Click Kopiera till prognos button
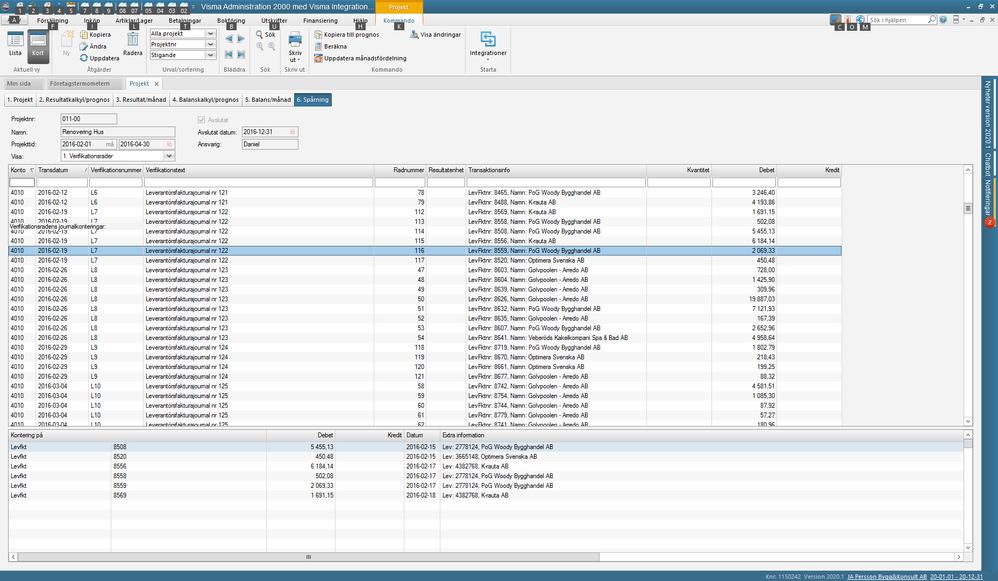 [x=350, y=35]
